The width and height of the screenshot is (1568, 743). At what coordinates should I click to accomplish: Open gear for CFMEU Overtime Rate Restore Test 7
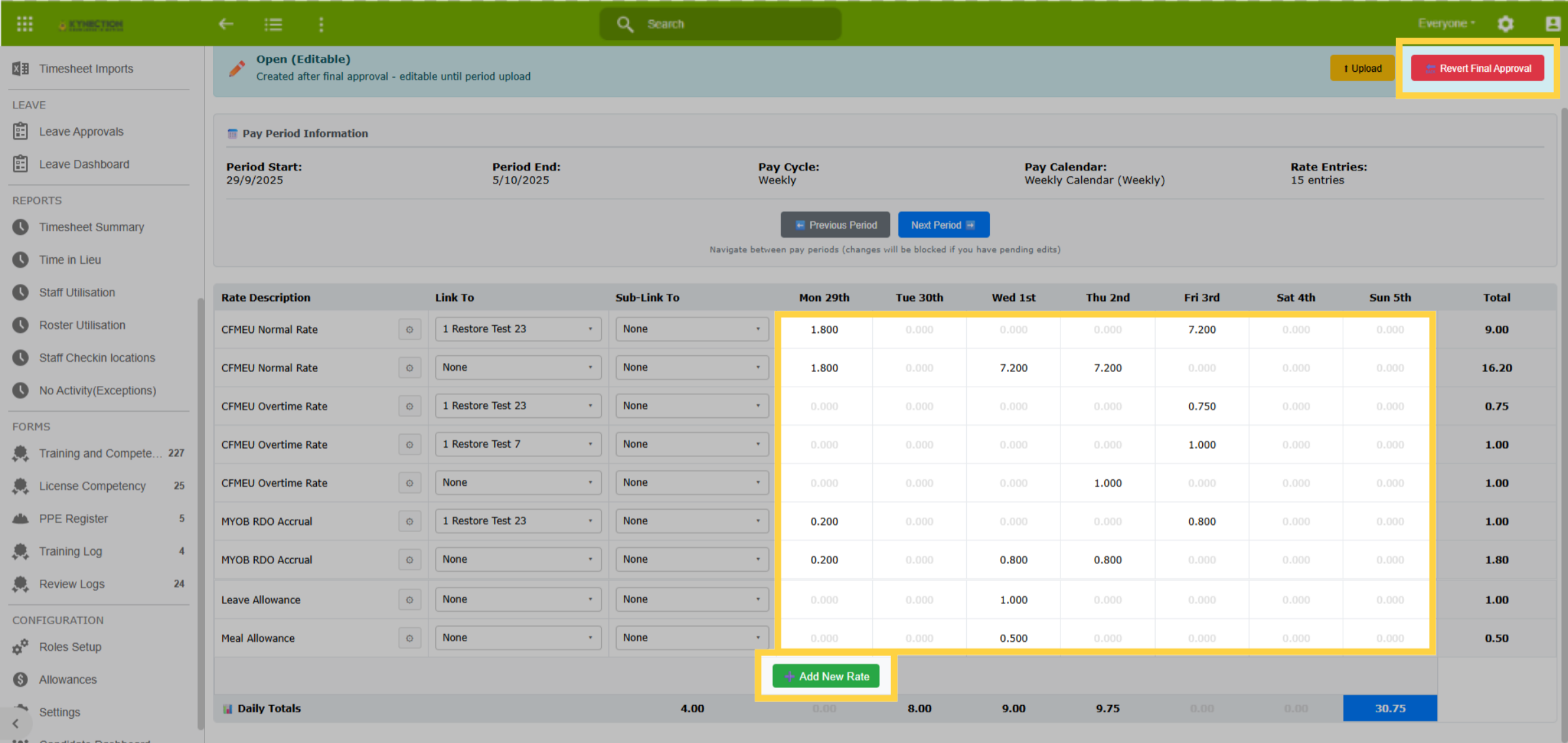pyautogui.click(x=410, y=445)
